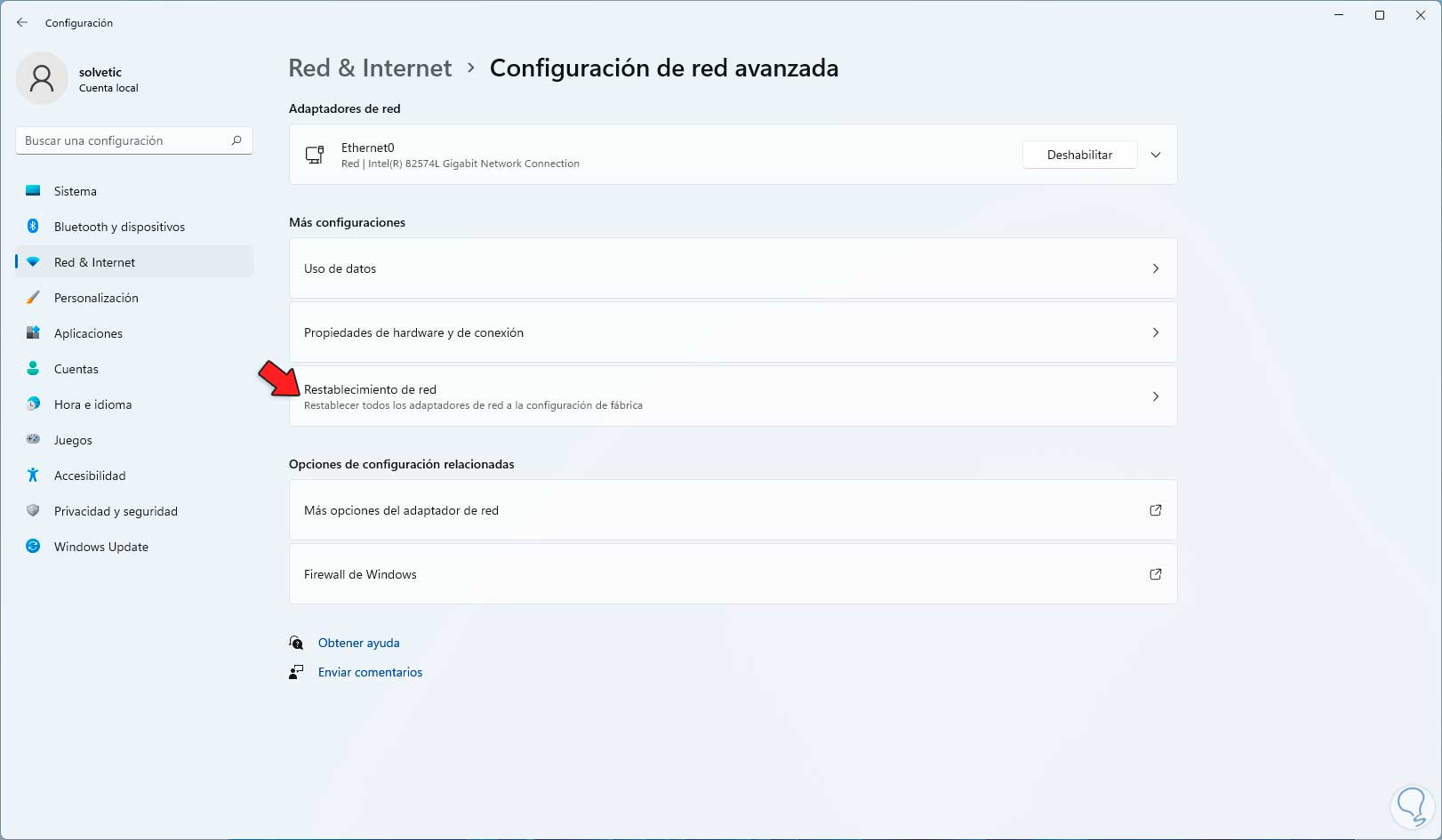This screenshot has width=1442, height=840.
Task: Click the Juegos controller icon
Action: pyautogui.click(x=33, y=440)
